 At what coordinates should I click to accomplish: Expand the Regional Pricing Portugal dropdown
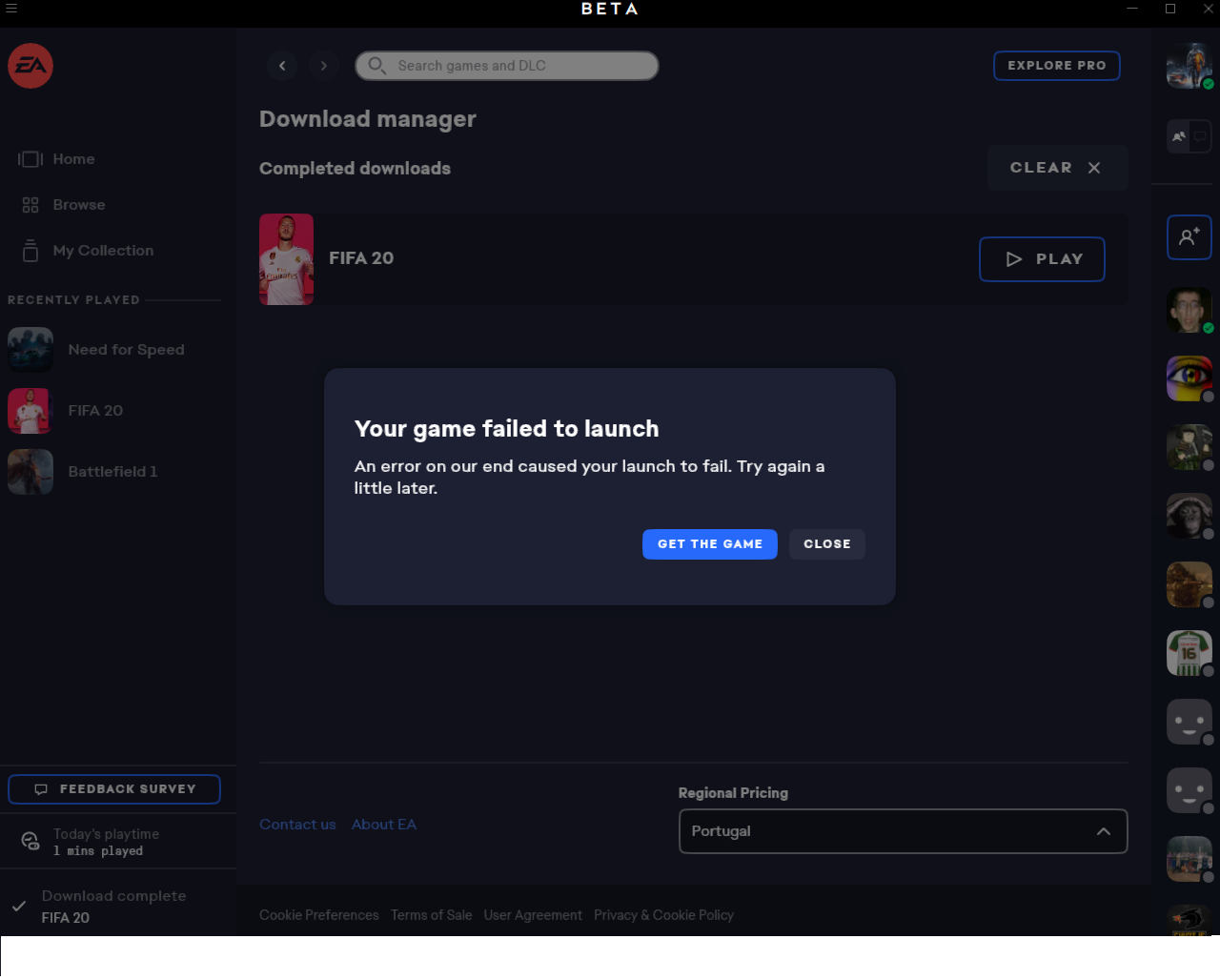click(x=903, y=831)
